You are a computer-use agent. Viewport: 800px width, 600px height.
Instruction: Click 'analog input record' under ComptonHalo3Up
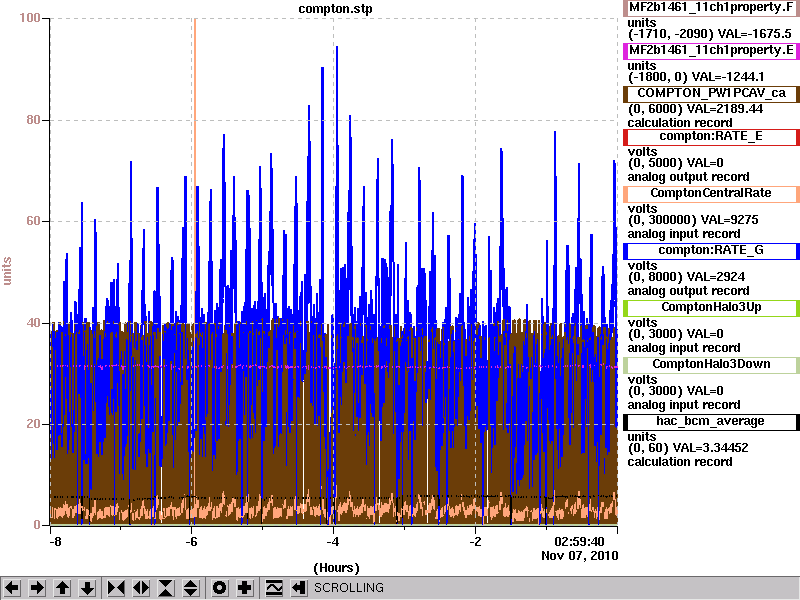pyautogui.click(x=684, y=348)
